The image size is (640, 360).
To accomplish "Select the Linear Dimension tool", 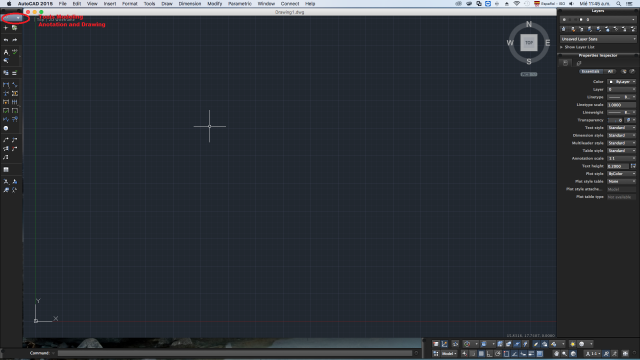I will (6, 84).
